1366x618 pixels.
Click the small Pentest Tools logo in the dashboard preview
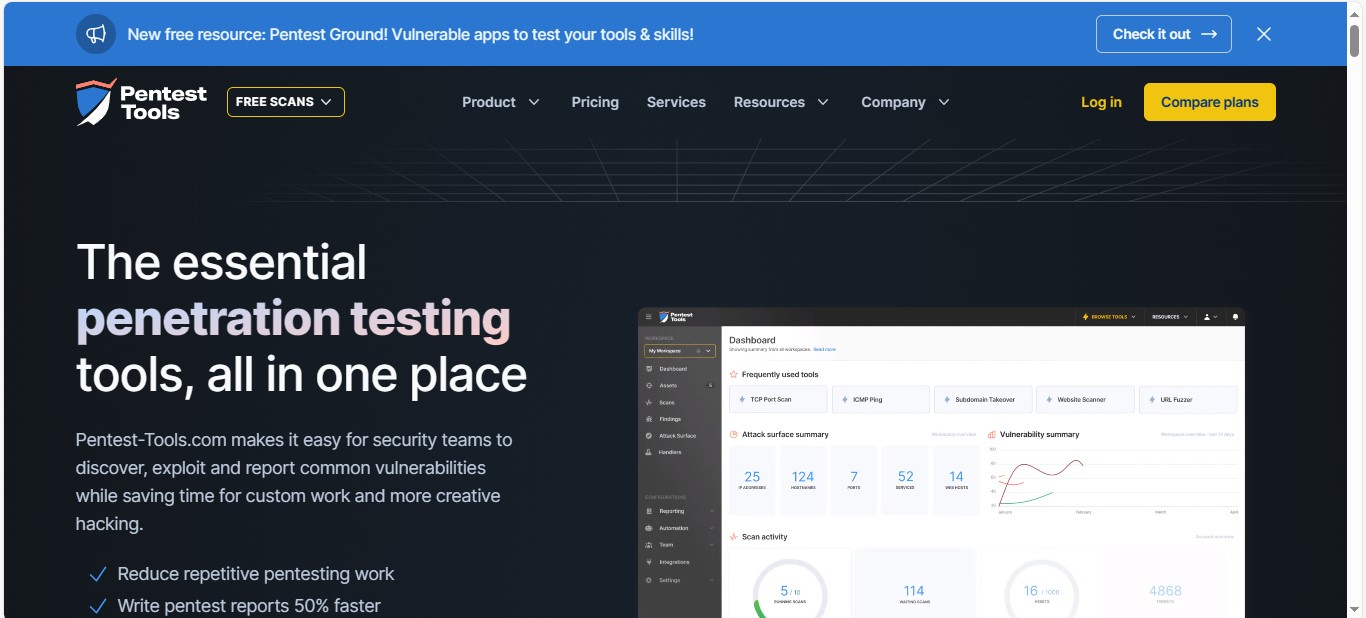(675, 317)
